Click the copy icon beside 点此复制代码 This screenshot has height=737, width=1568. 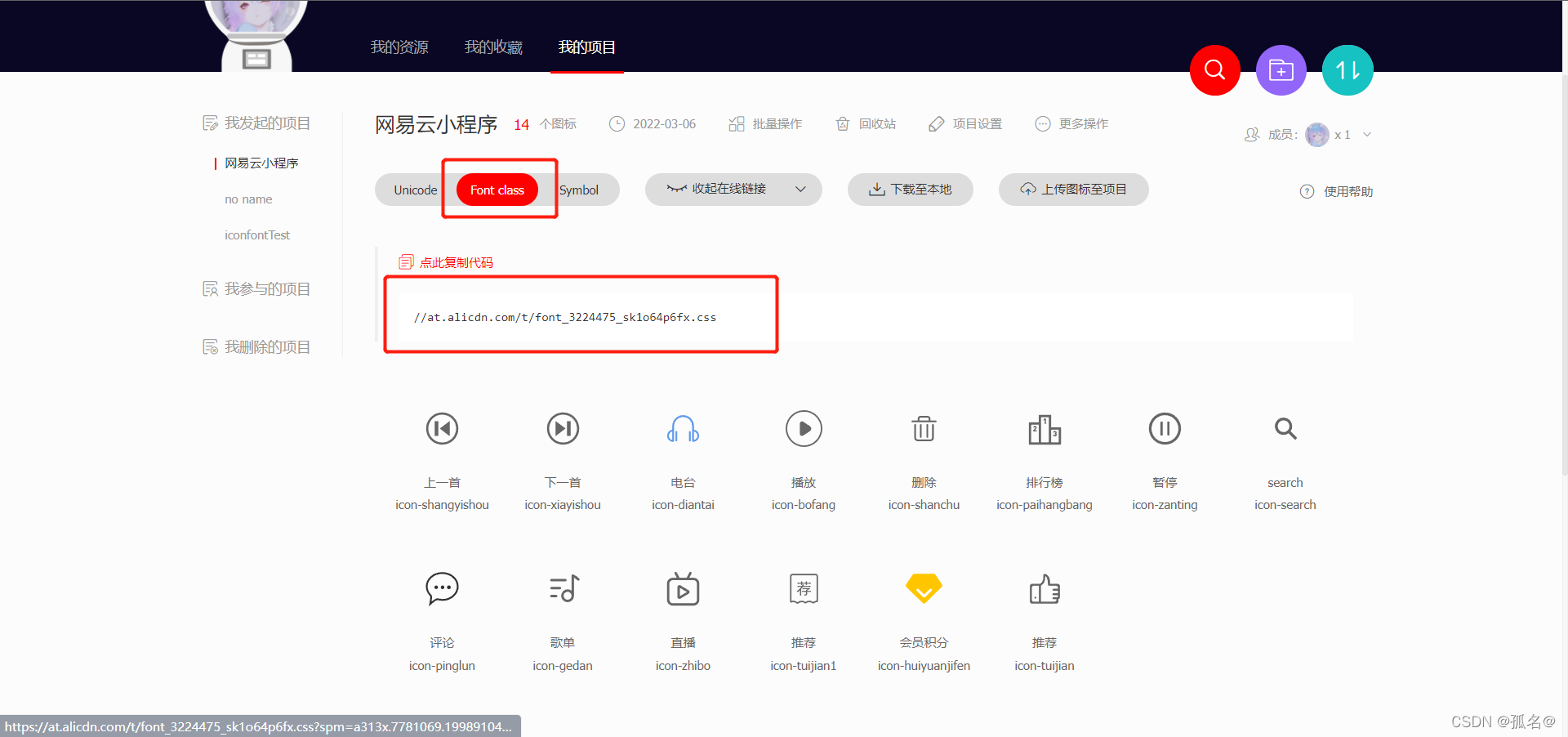406,262
